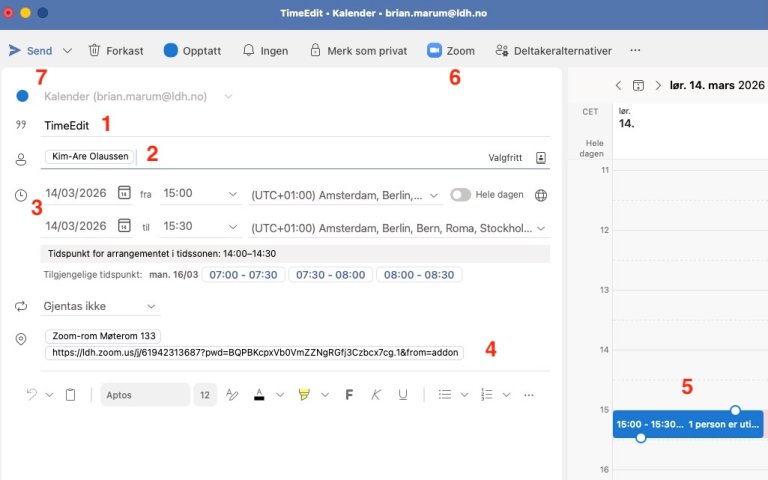Open numbered list style arrow
This screenshot has height=480, width=768.
506,395
